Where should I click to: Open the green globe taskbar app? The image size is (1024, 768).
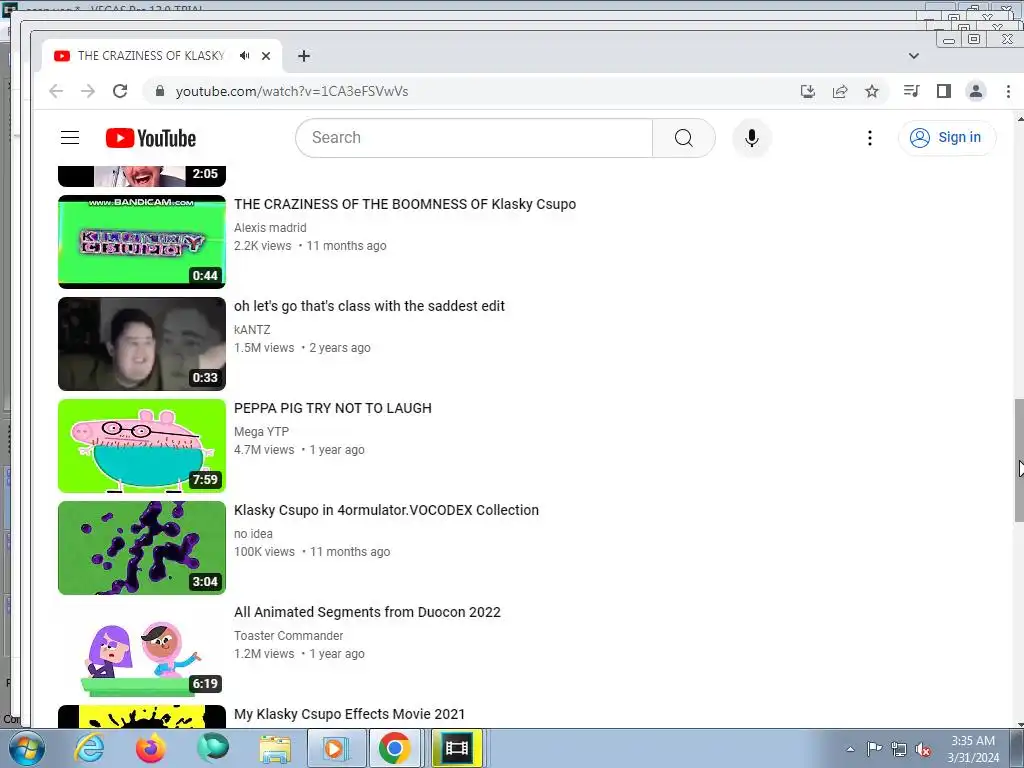tap(213, 748)
